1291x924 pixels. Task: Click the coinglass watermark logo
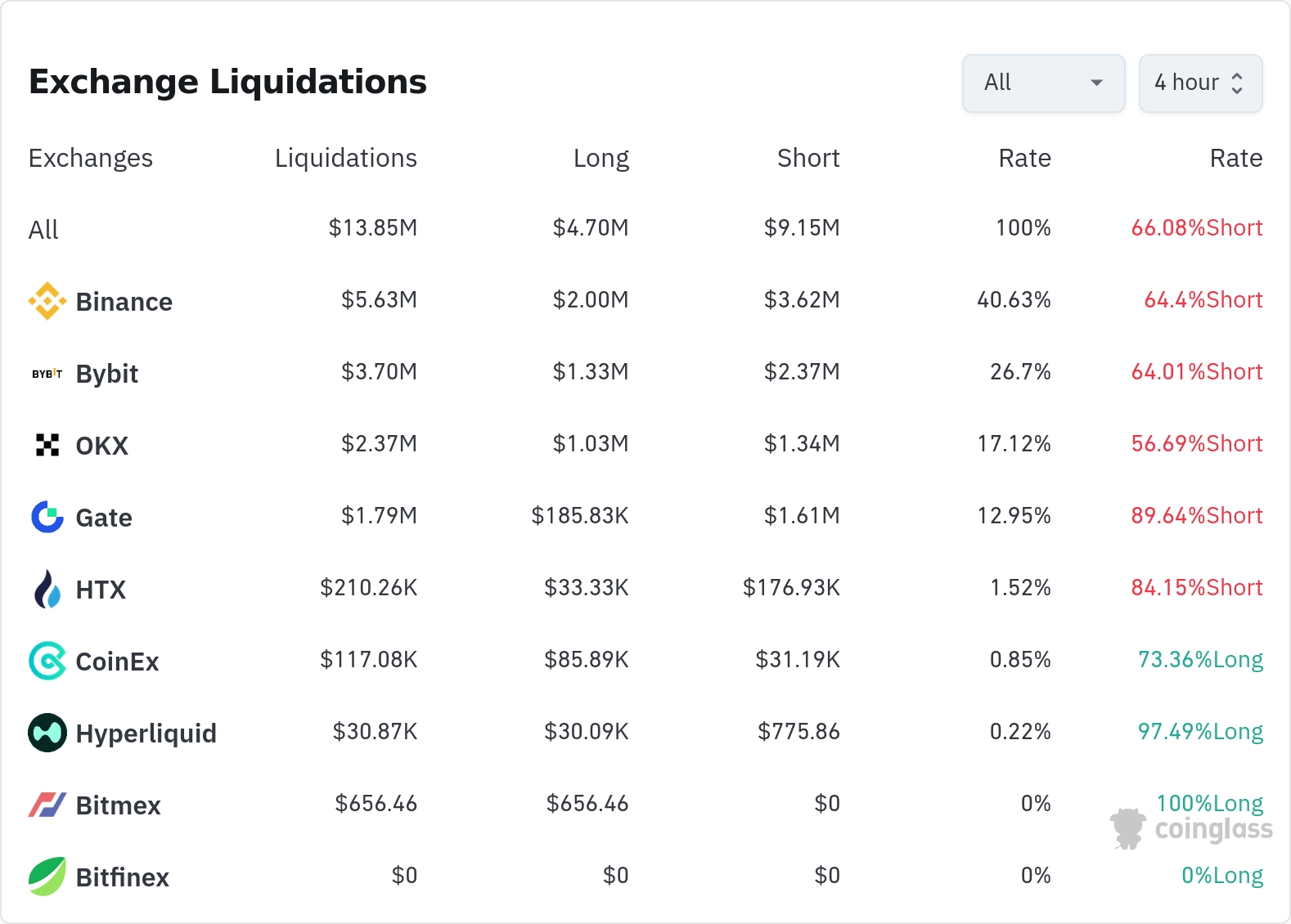pos(1192,829)
